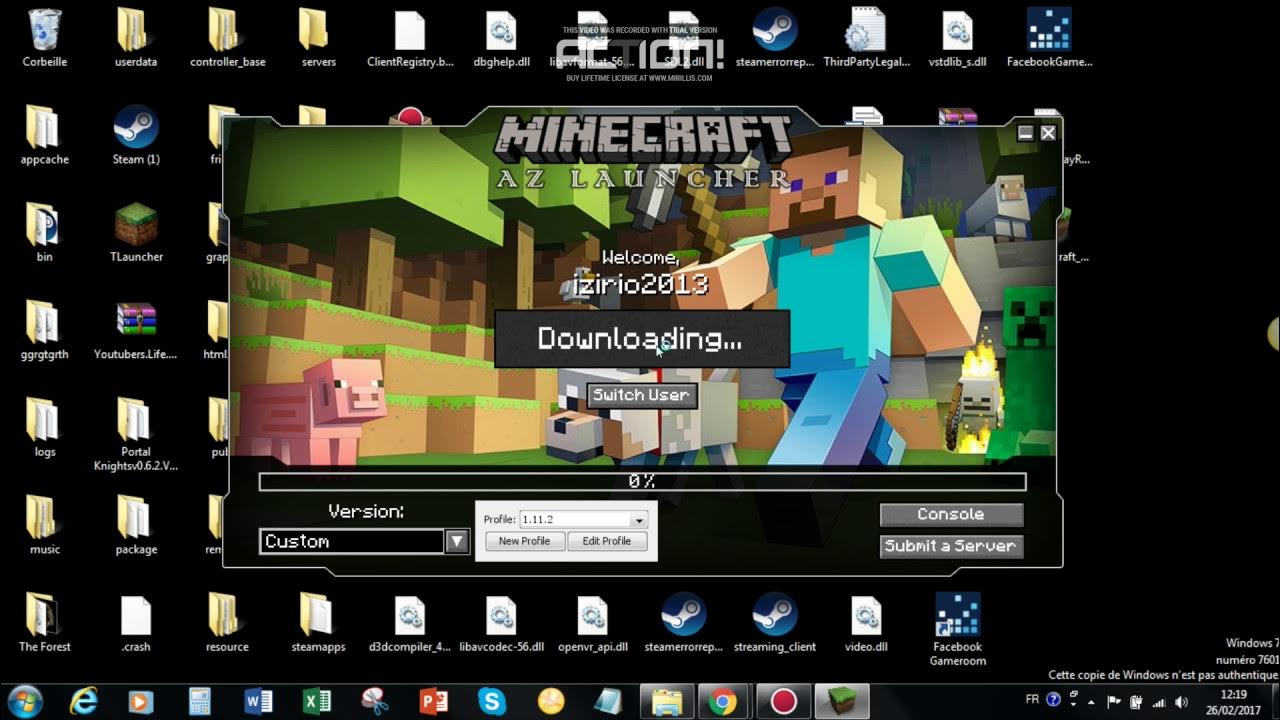
Task: Close the AZ Launcher window
Action: coord(1048,133)
